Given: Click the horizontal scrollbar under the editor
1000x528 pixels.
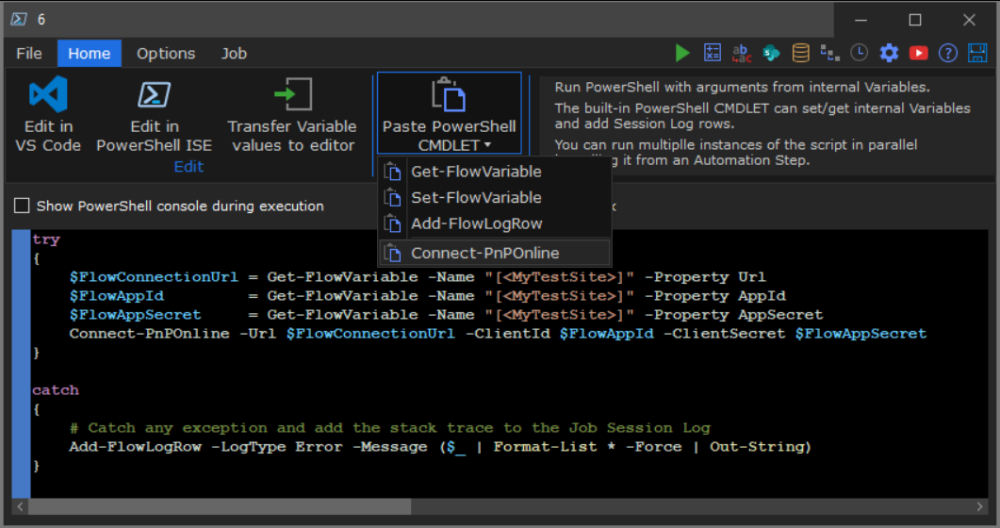Looking at the screenshot, I should 220,507.
